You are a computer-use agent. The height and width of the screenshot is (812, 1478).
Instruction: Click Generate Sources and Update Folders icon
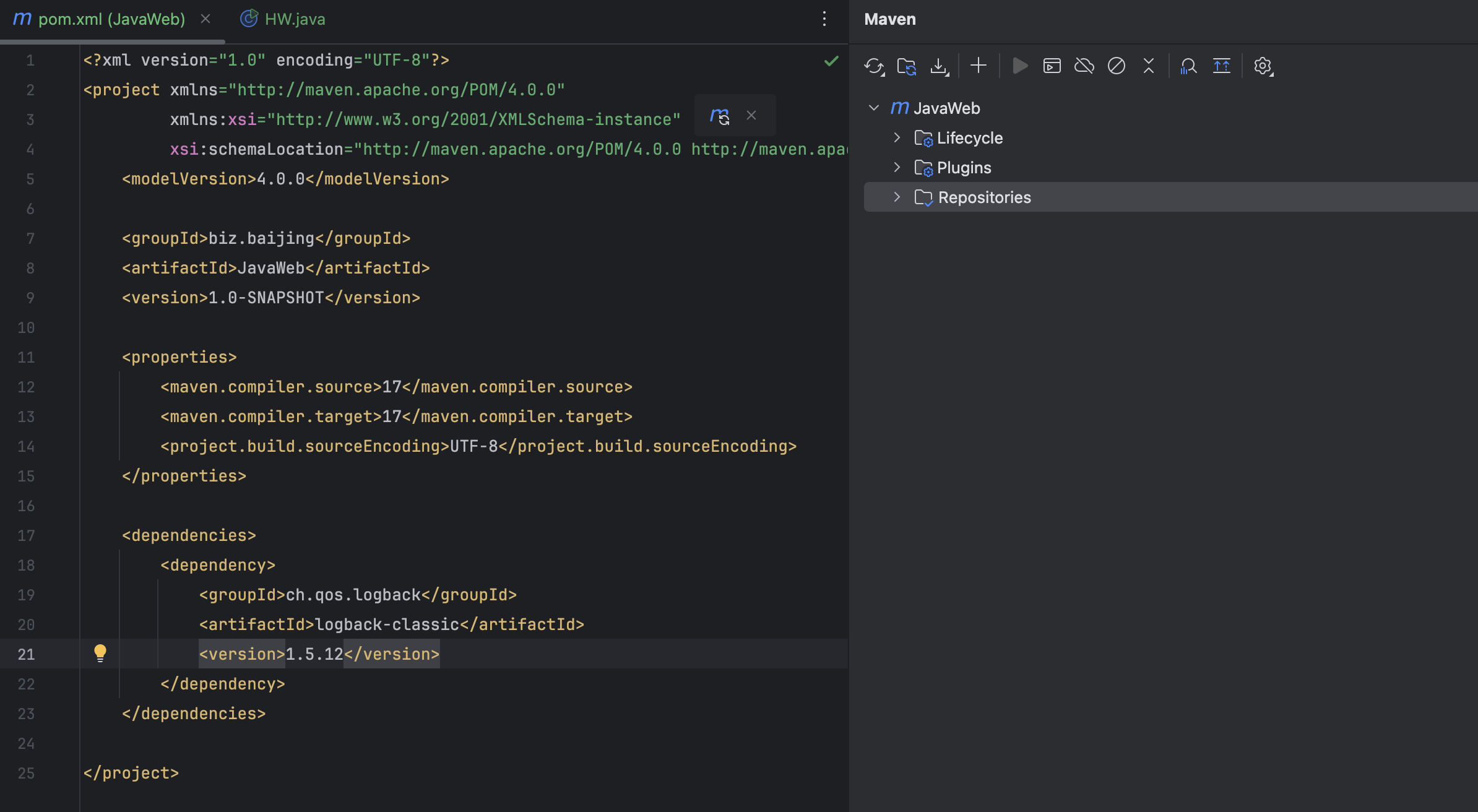[x=906, y=66]
